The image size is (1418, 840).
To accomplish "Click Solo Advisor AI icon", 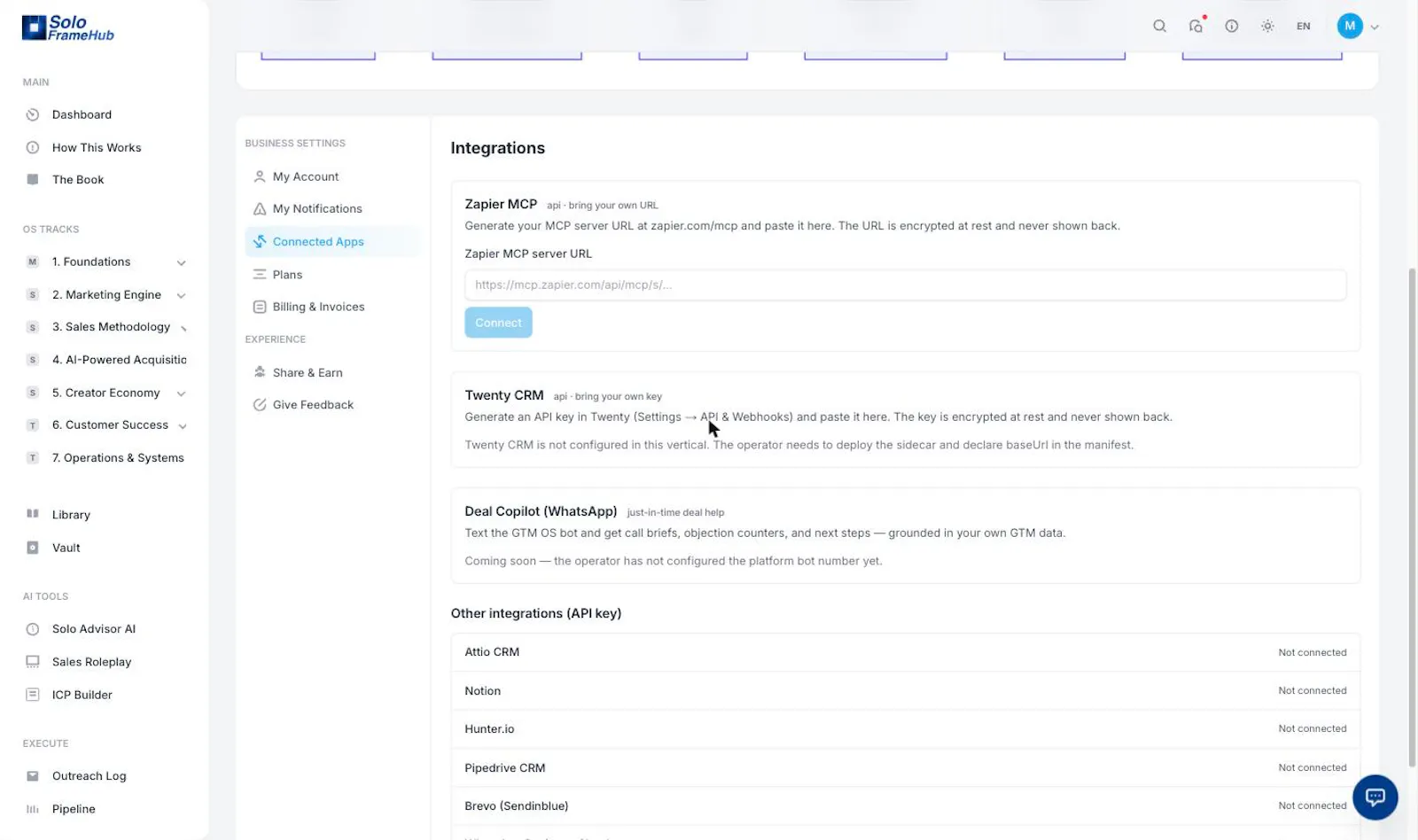I will [33, 629].
